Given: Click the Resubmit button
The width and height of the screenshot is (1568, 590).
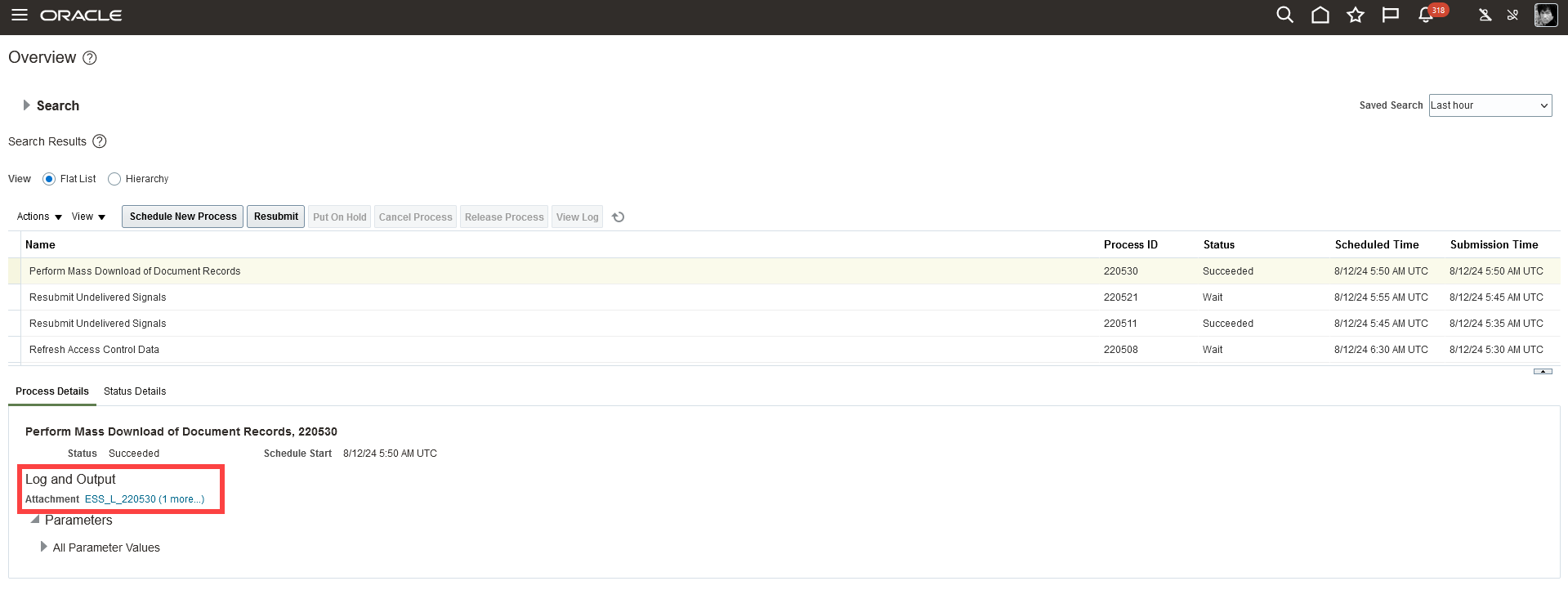Looking at the screenshot, I should (276, 217).
